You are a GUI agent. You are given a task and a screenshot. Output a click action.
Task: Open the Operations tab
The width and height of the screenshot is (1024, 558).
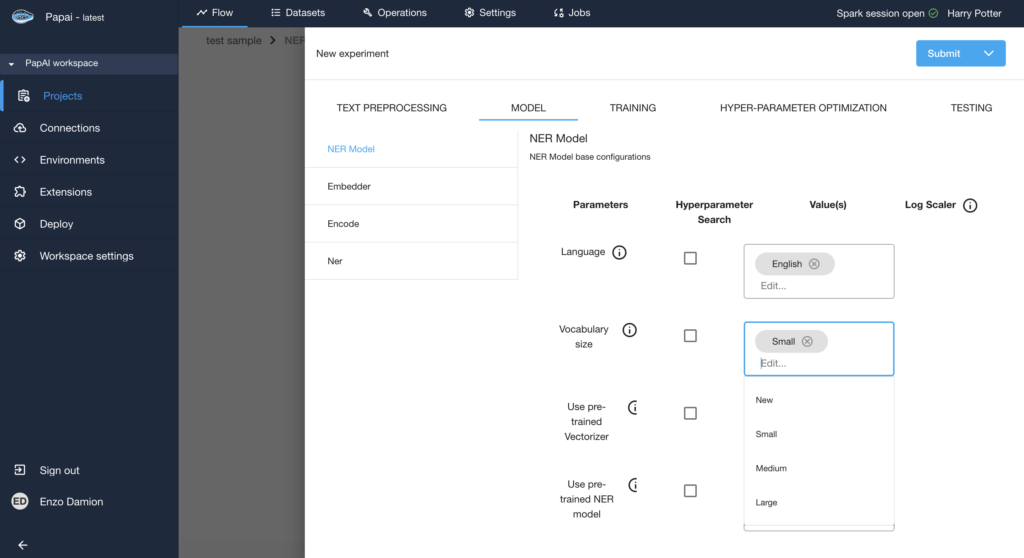(x=394, y=13)
